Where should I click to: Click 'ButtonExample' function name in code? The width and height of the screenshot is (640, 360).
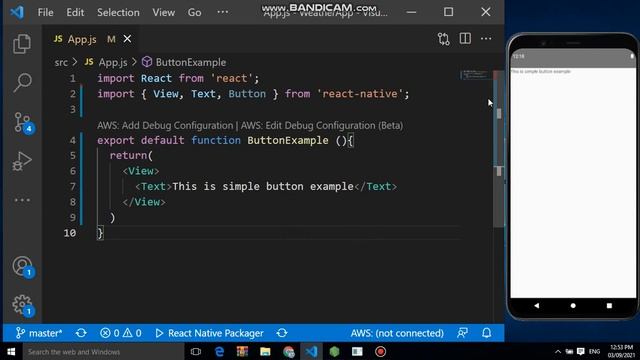pos(288,140)
